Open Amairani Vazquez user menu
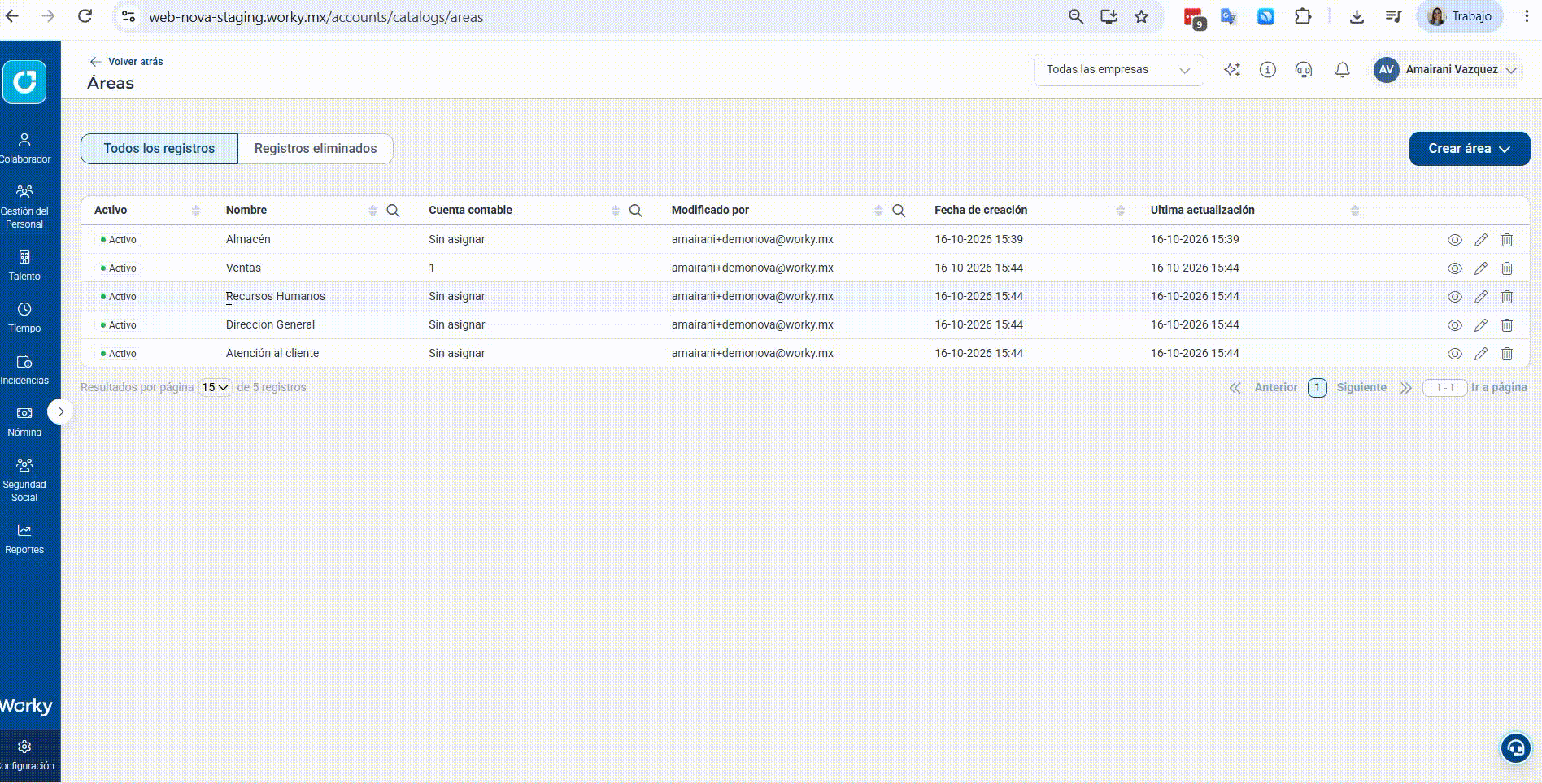1542x784 pixels. [x=1446, y=70]
